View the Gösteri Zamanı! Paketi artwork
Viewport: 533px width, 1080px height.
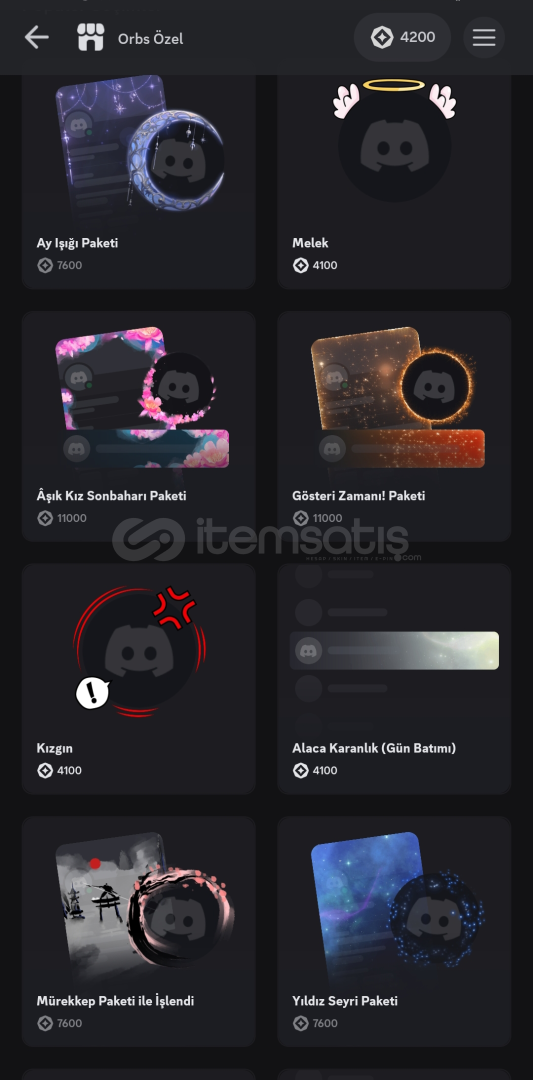(398, 398)
